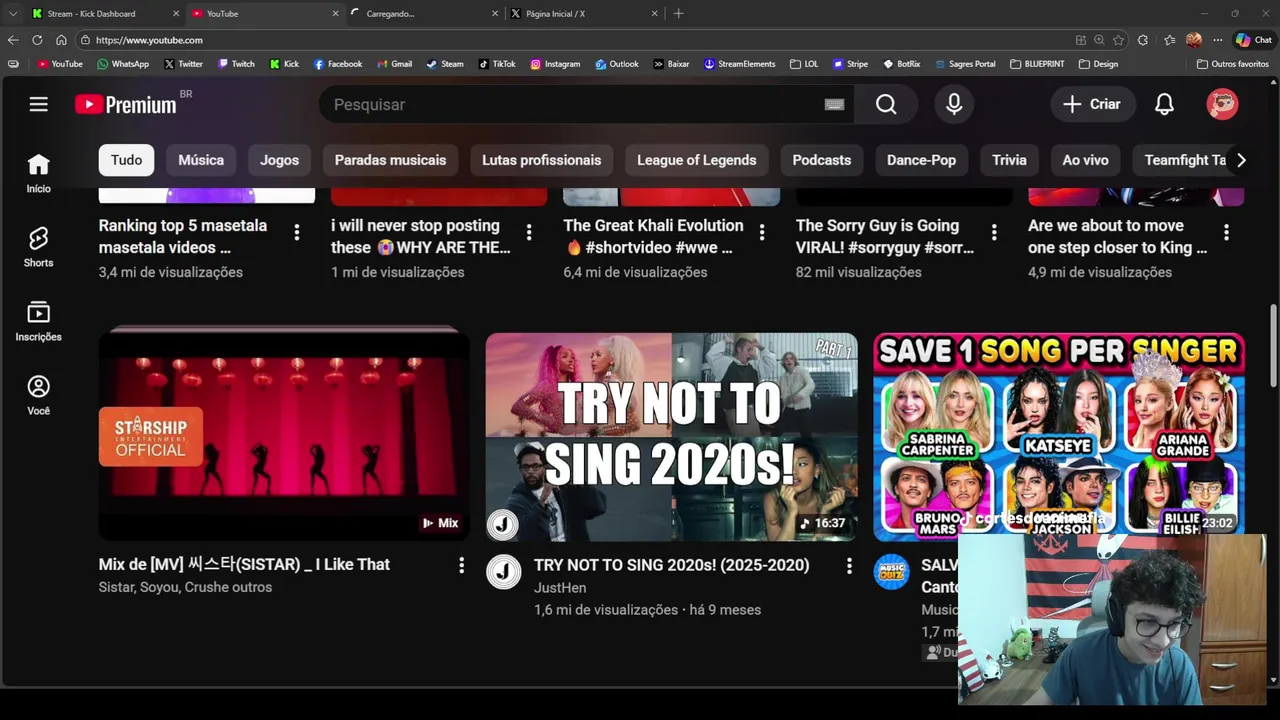Click the page vertical scrollbar
Screen dimensions: 1280x720
point(1273,345)
